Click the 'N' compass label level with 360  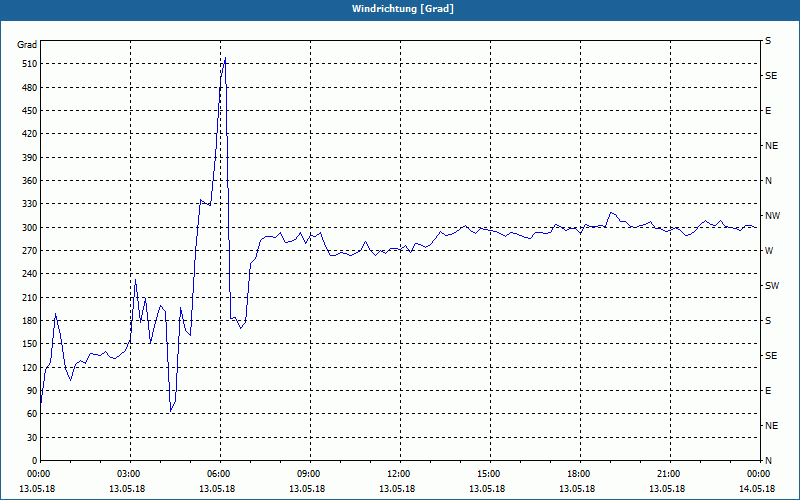(768, 181)
